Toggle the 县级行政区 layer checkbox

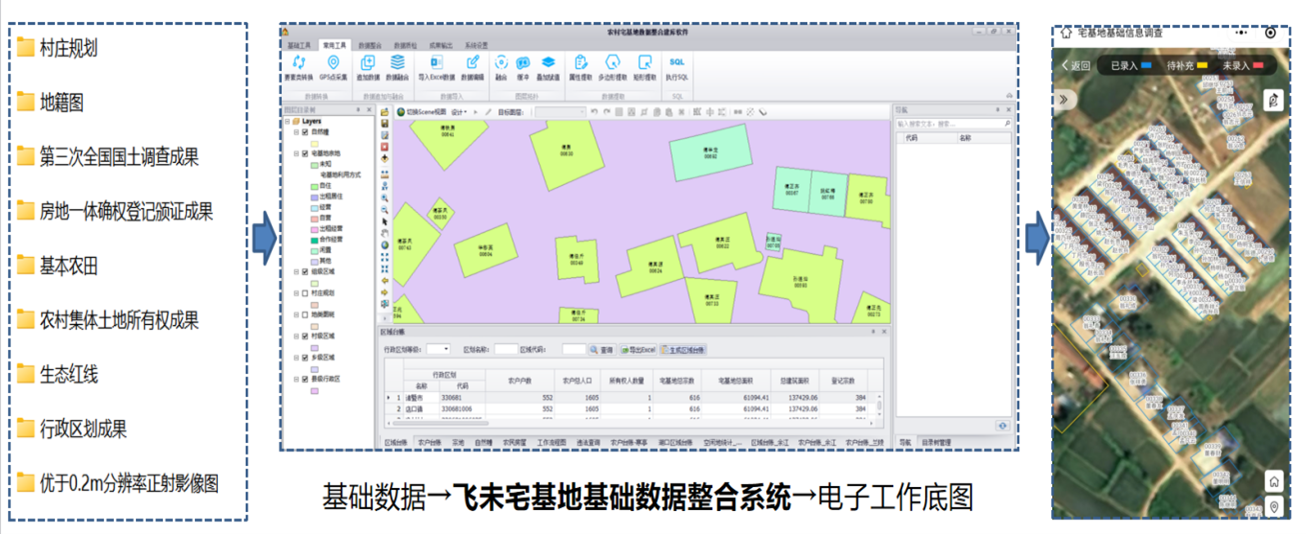pyautogui.click(x=305, y=378)
